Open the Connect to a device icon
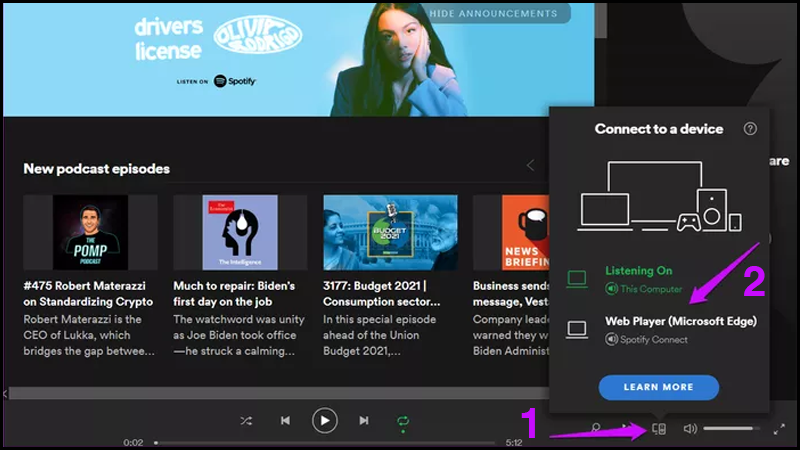Screen dimensions: 800x450 pyautogui.click(x=659, y=429)
